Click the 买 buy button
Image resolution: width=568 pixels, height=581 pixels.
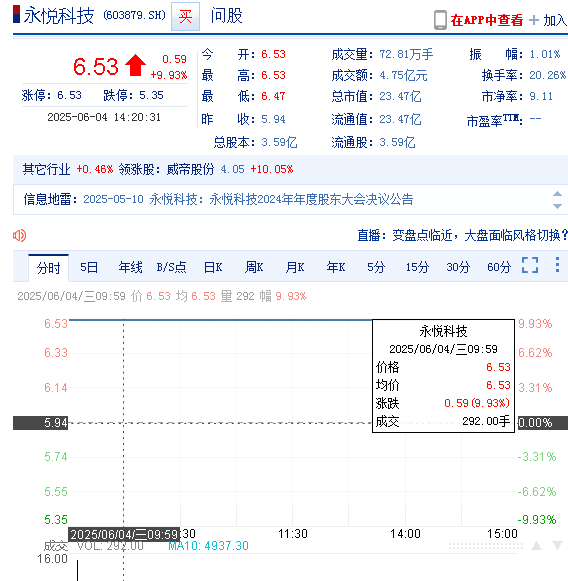[185, 16]
